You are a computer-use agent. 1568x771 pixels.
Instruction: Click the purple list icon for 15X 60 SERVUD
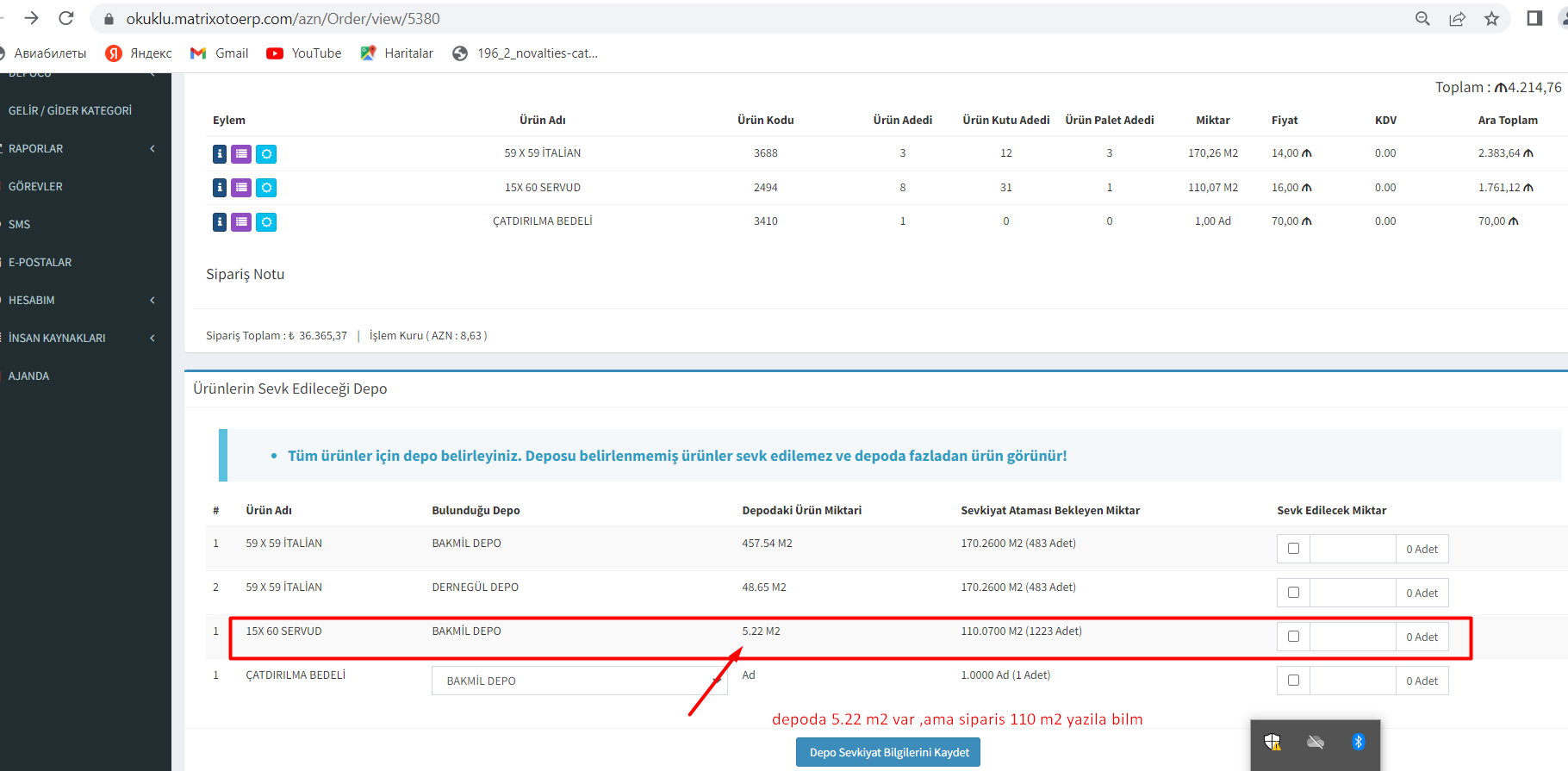[x=242, y=188]
